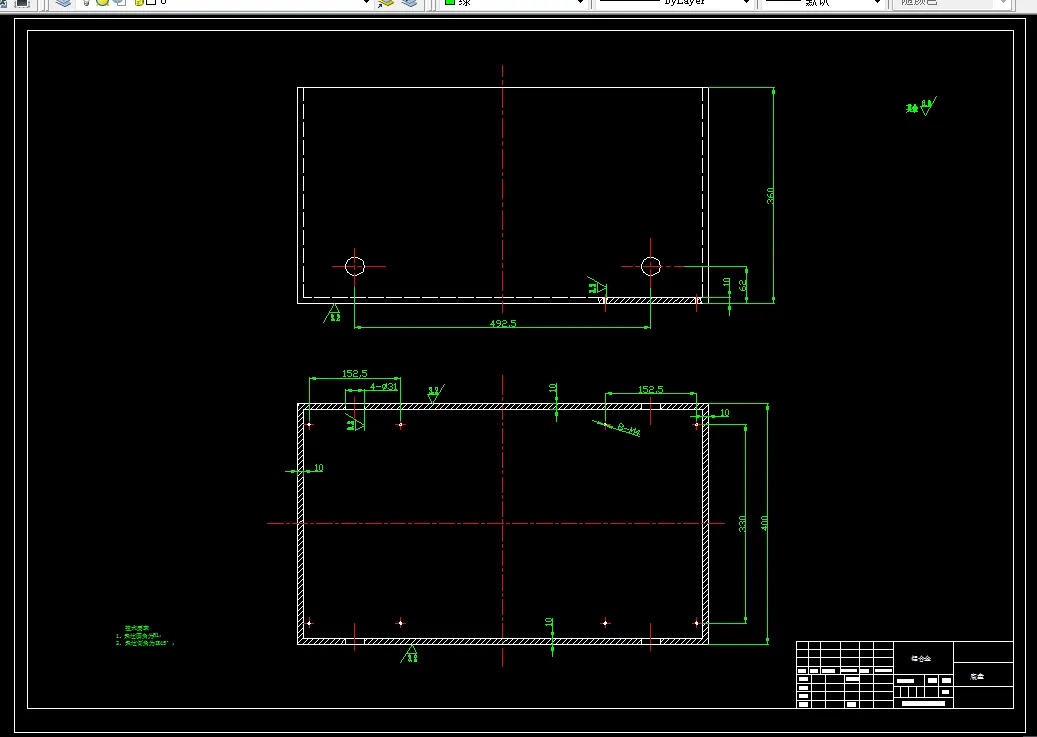The height and width of the screenshot is (737, 1037).
Task: Click the green color swatch in toolbar
Action: click(450, 2)
